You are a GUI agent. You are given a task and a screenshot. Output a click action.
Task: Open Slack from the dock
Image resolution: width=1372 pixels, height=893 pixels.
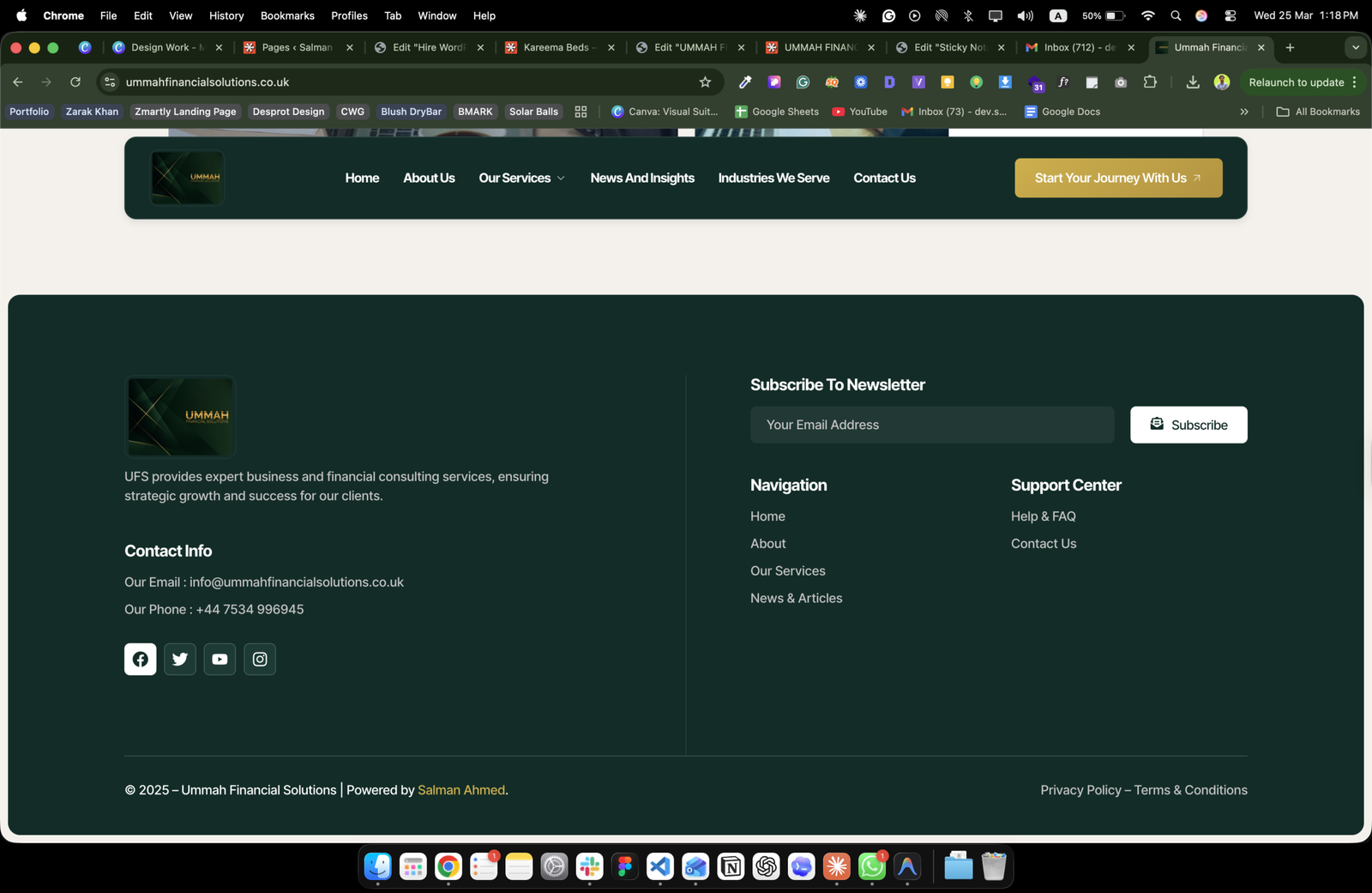[x=589, y=867]
